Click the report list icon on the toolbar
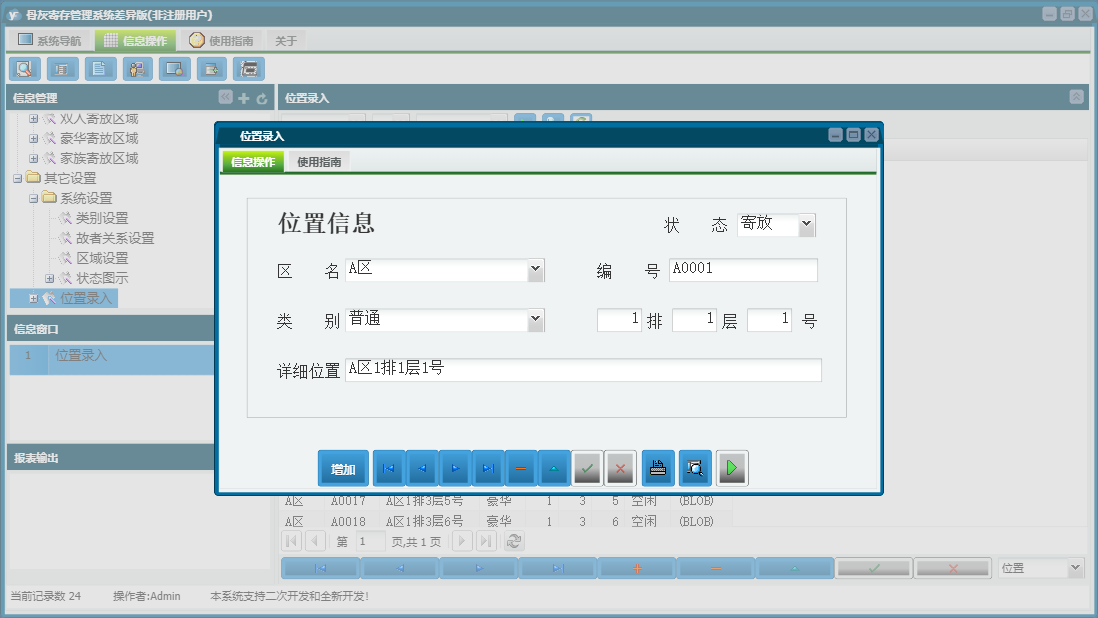Screen dimensions: 1098x618 pos(61,69)
